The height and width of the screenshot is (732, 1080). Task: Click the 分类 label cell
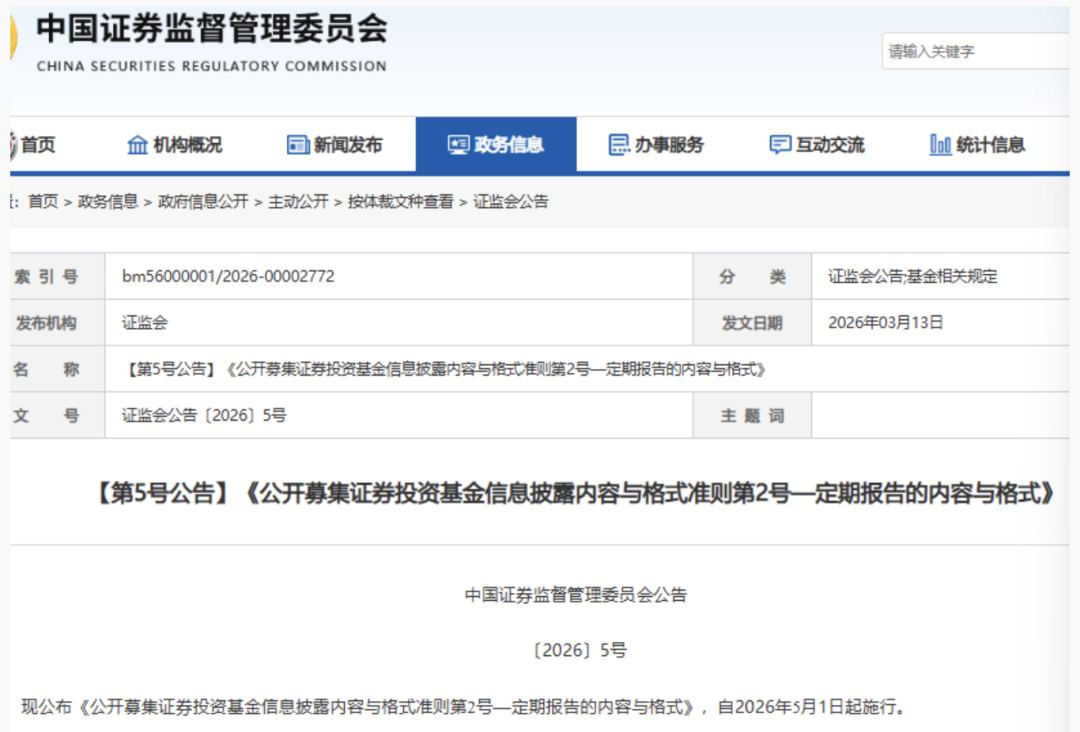pyautogui.click(x=752, y=276)
